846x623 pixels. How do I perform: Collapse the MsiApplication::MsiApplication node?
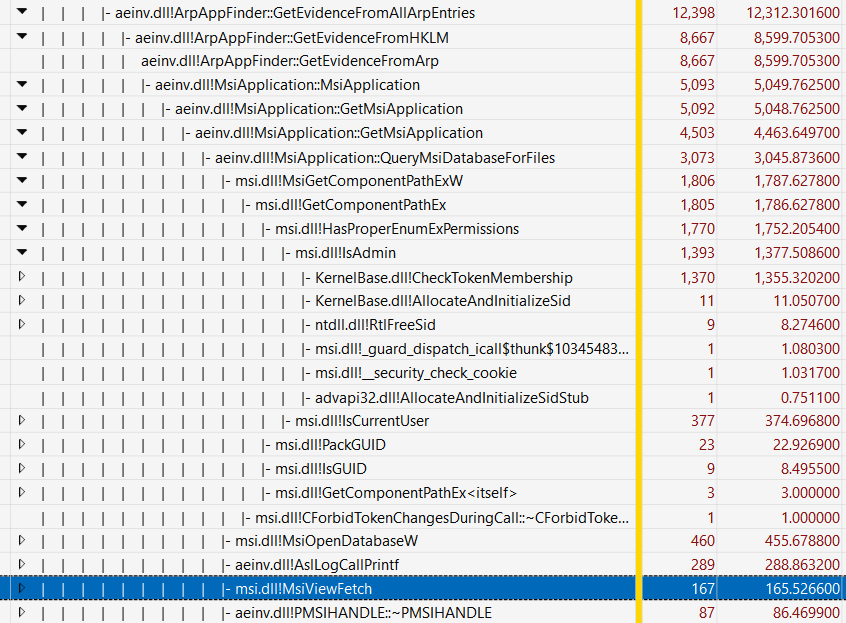(x=22, y=85)
